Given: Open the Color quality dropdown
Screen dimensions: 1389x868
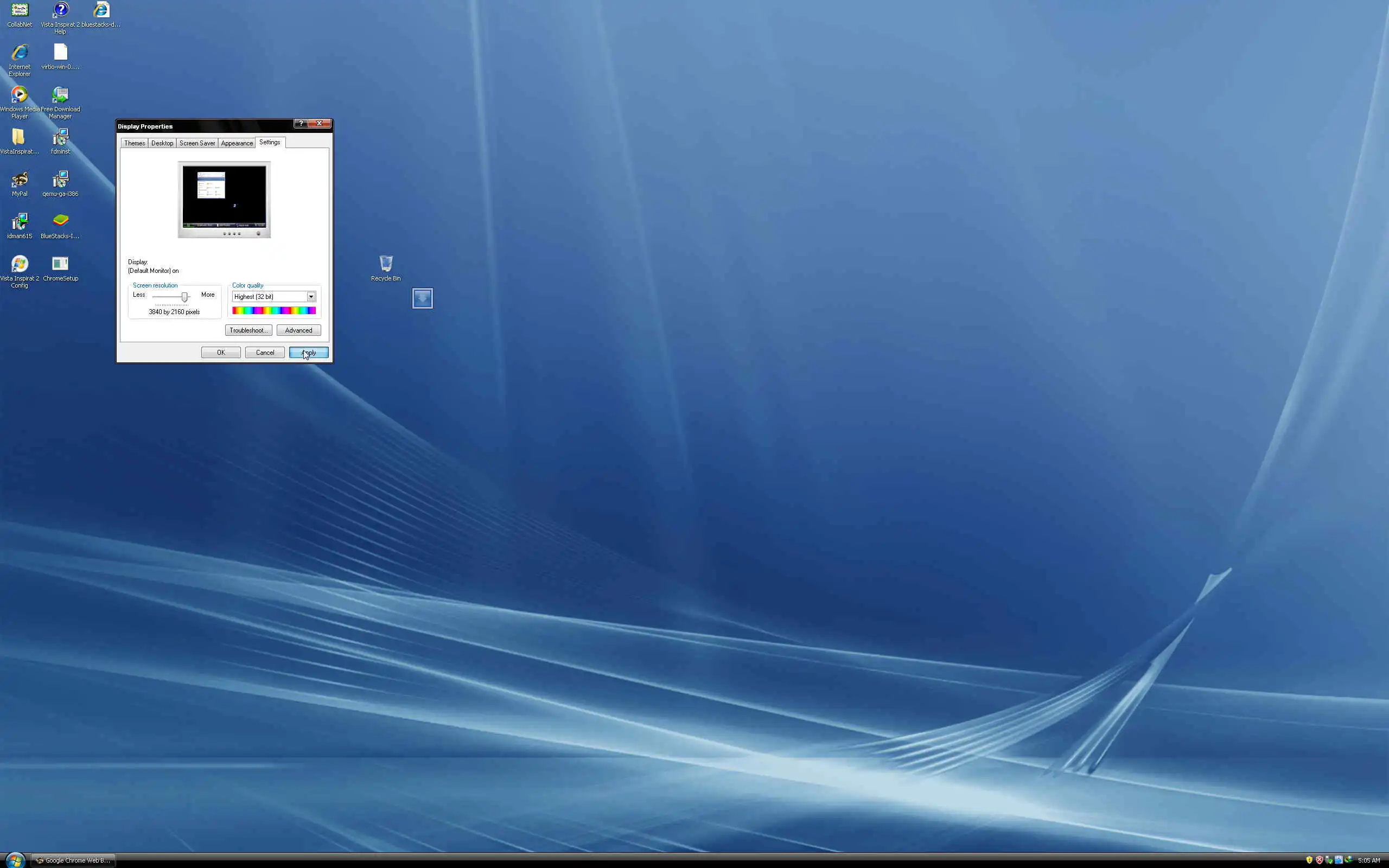Looking at the screenshot, I should pos(310,297).
